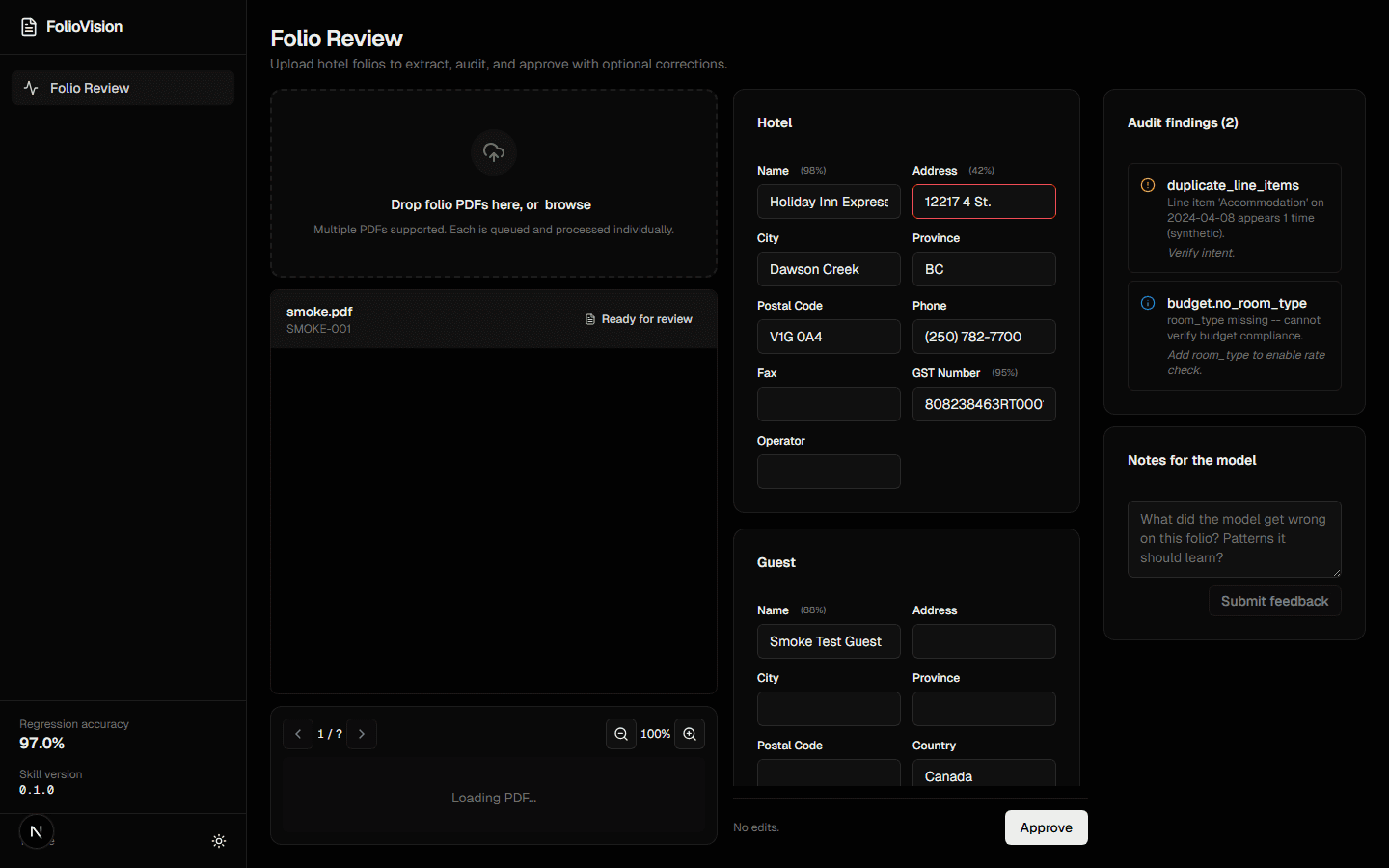Edit the Hotel Phone field
Viewport: 1389px width, 868px height.
tap(984, 337)
